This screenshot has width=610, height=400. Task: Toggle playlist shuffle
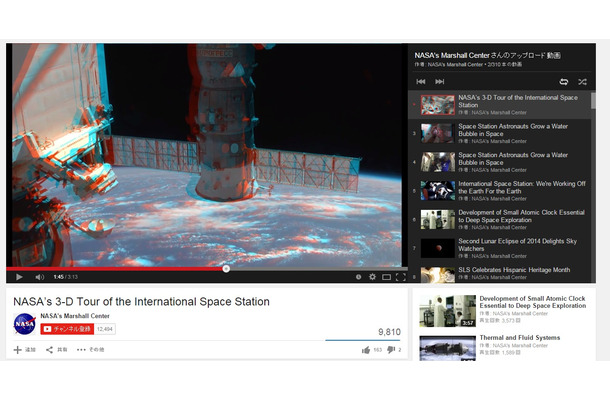(x=582, y=82)
